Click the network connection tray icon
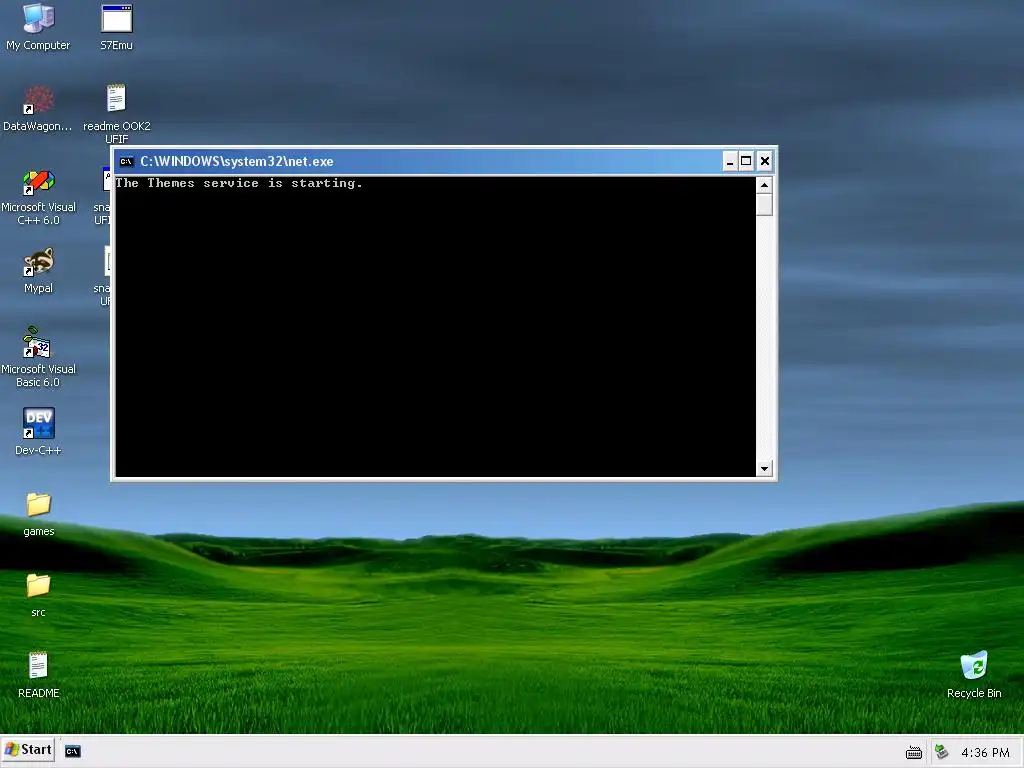 pyautogui.click(x=941, y=752)
